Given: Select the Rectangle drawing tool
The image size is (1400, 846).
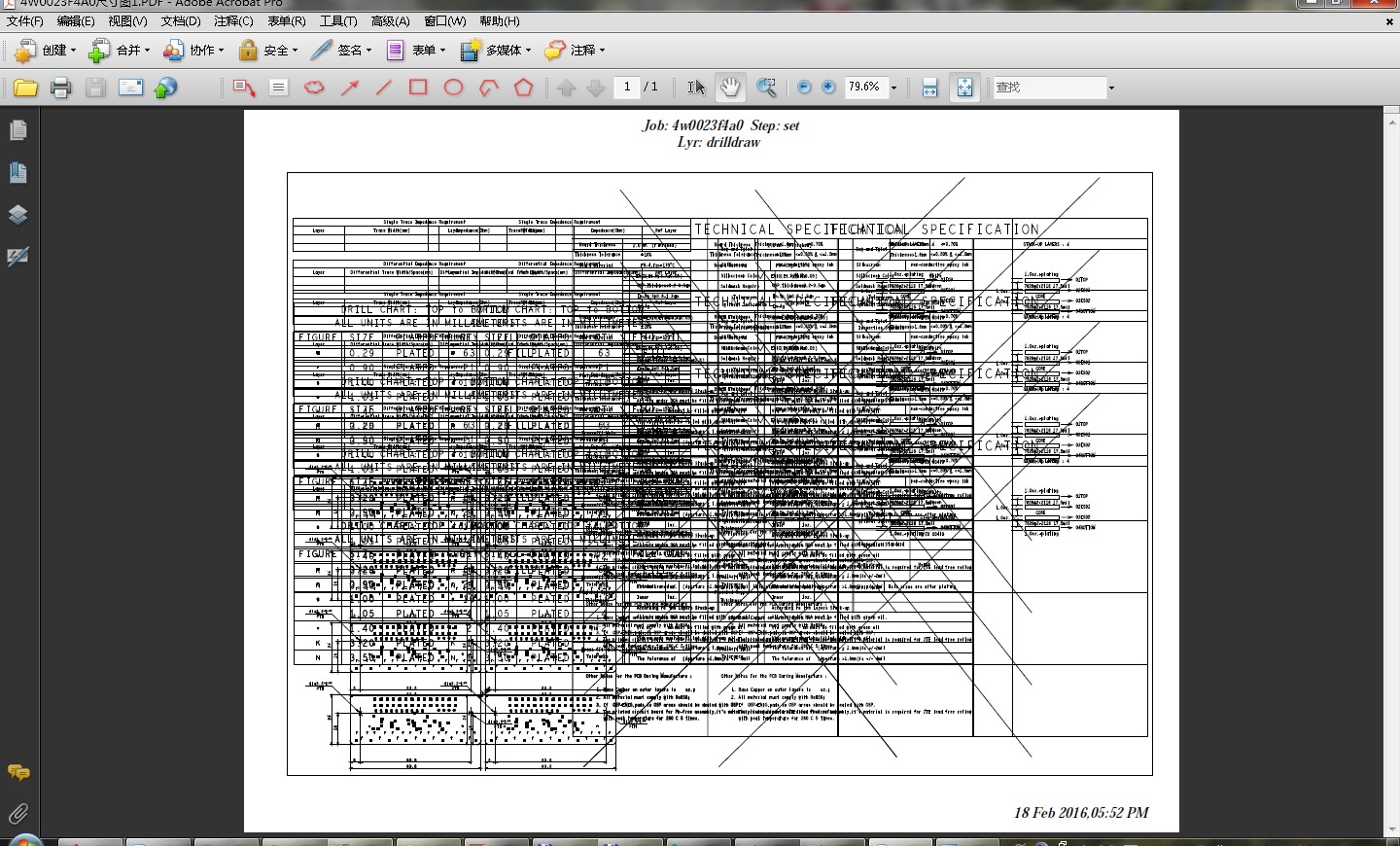Looking at the screenshot, I should click(x=418, y=88).
